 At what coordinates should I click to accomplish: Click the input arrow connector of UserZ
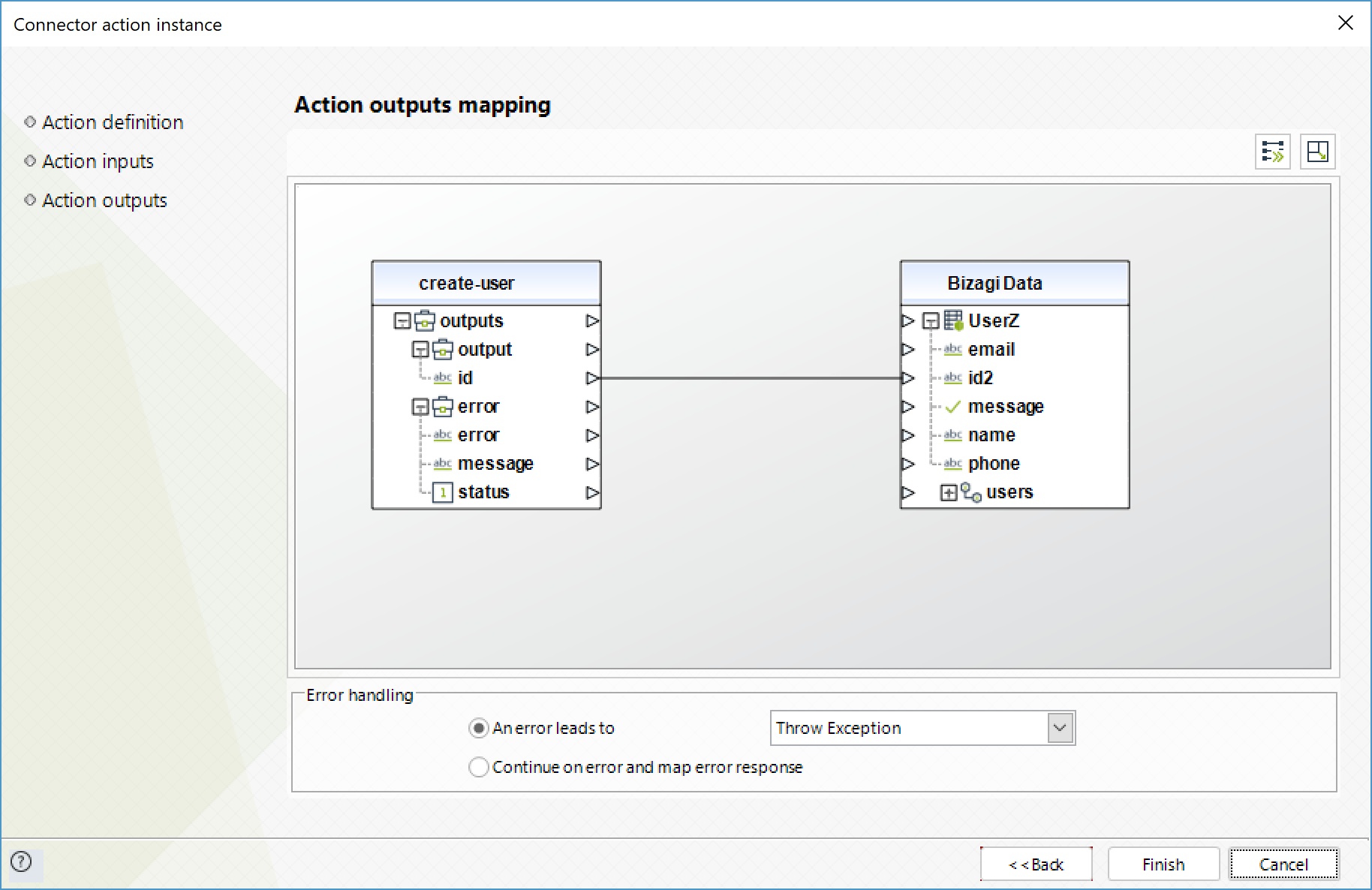point(908,321)
